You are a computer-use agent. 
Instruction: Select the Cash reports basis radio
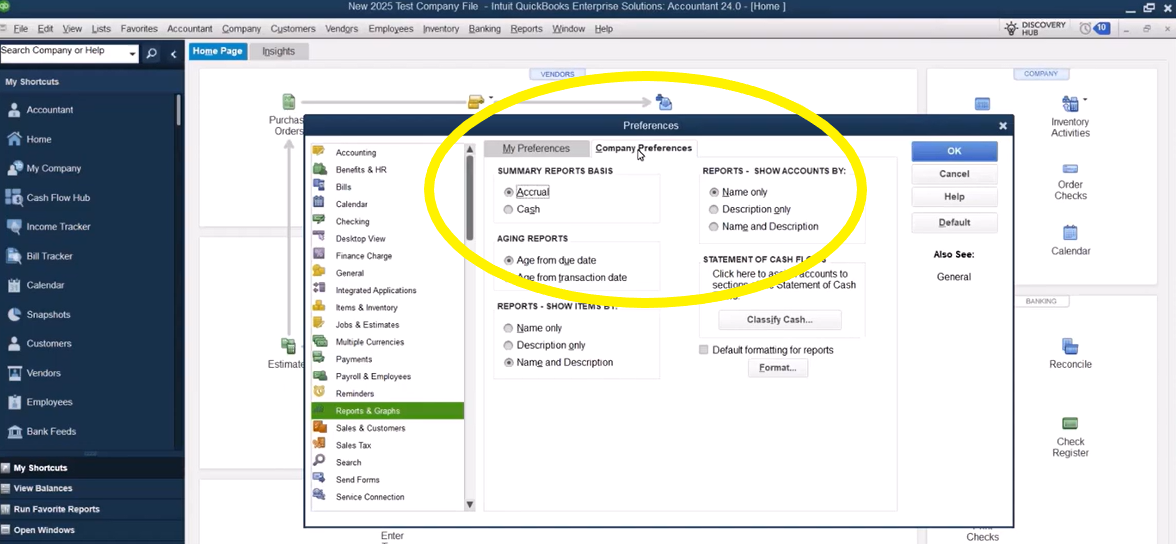click(x=509, y=210)
